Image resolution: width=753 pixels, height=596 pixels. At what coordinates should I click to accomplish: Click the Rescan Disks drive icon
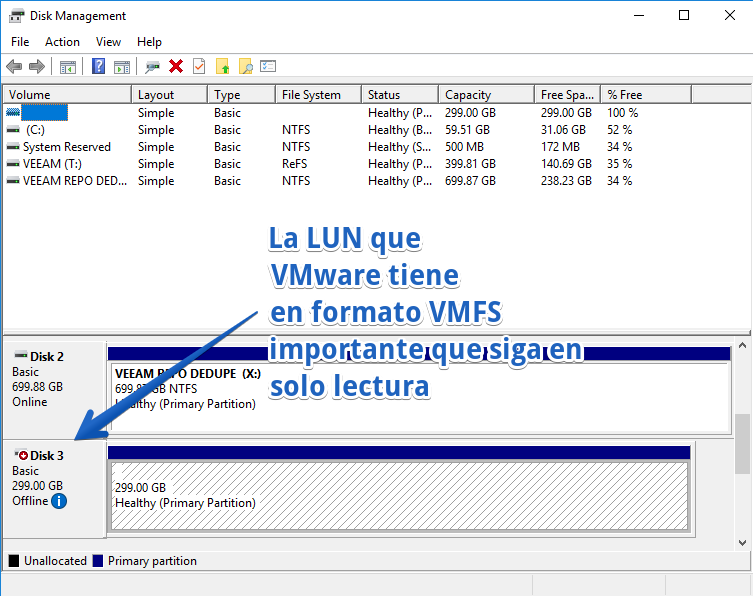pyautogui.click(x=153, y=67)
